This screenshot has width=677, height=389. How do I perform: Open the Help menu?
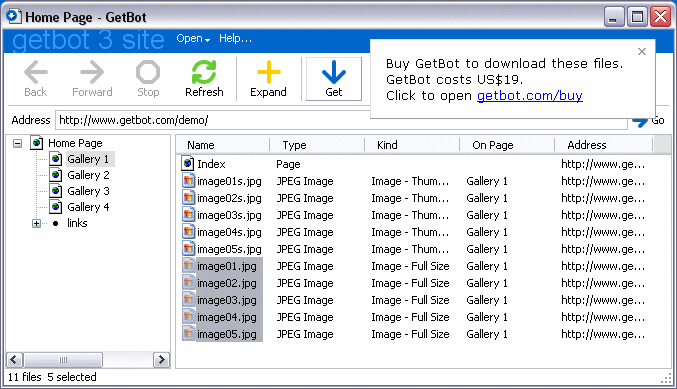point(235,38)
